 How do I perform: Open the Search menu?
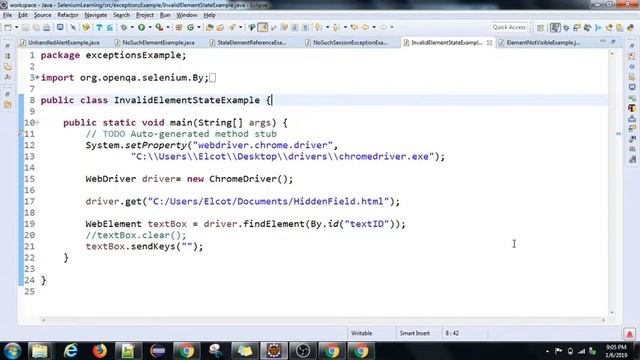(121, 15)
